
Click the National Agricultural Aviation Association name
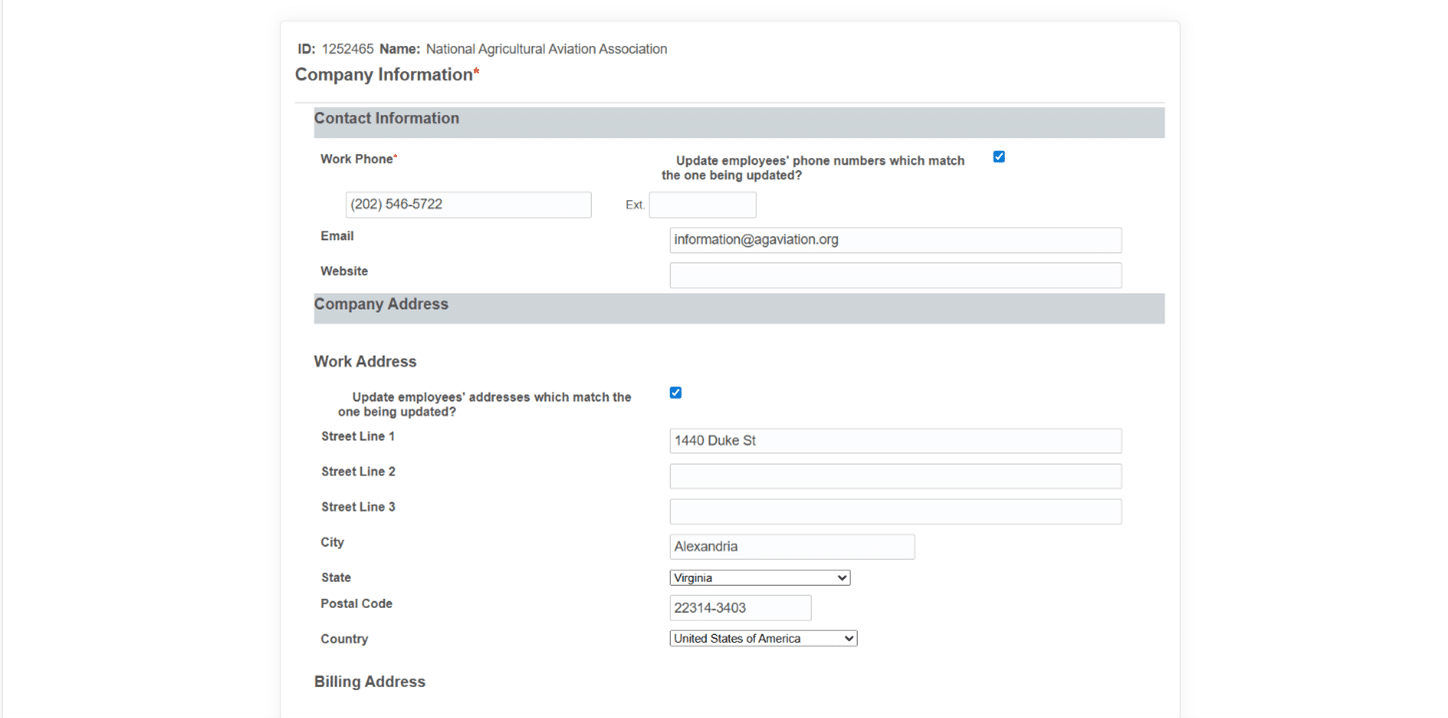(546, 49)
